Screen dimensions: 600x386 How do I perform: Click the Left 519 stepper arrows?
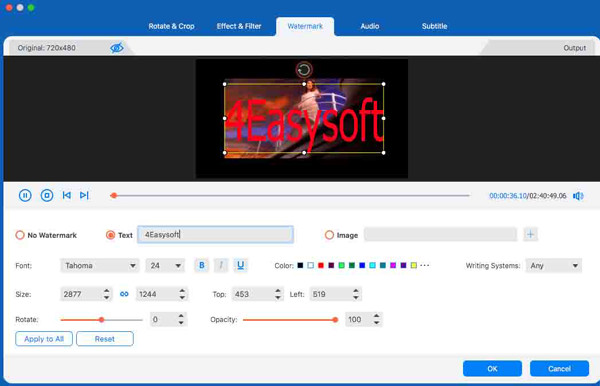point(356,294)
